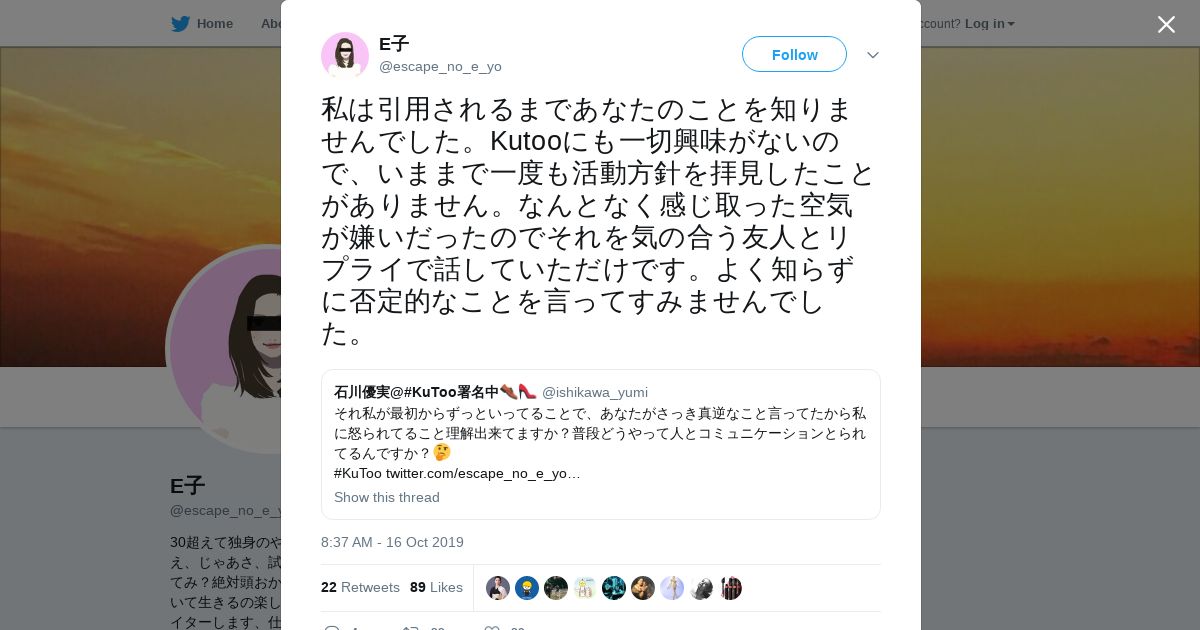
Task: Open the #KuToo hashtag in quoted tweet
Action: 358,473
